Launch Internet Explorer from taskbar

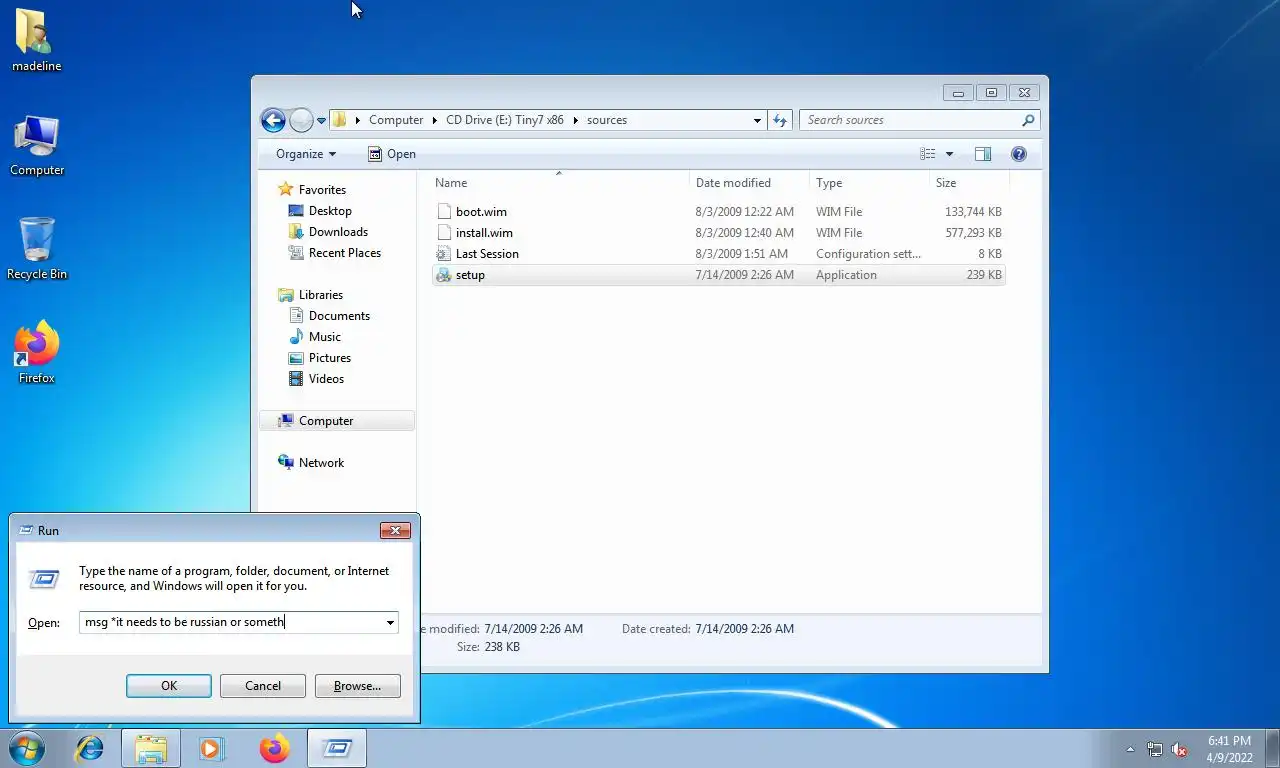(x=90, y=748)
